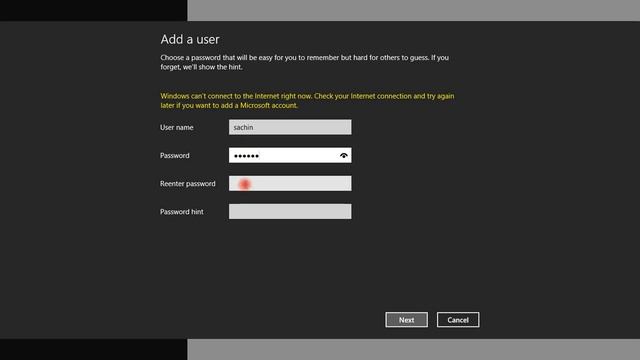Click the 'Choose a password' instruction text
Viewport: 640px width, 360px height.
click(304, 62)
